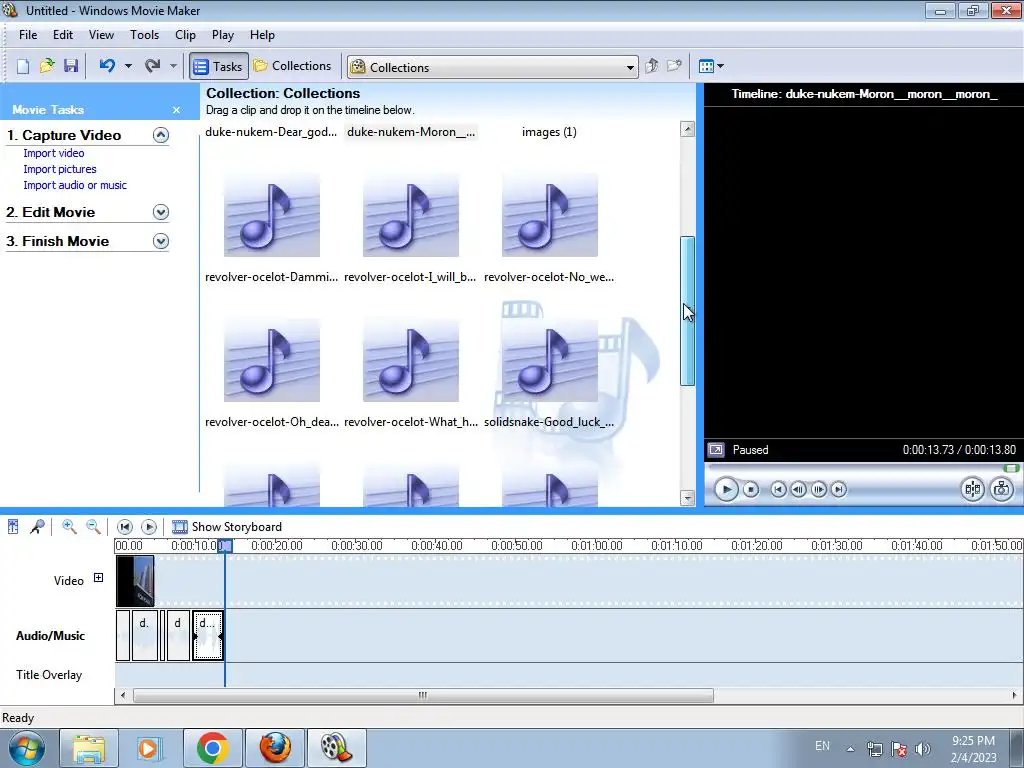Screen dimensions: 1024x768
Task: Click the Redo arrow icon
Action: pyautogui.click(x=153, y=66)
